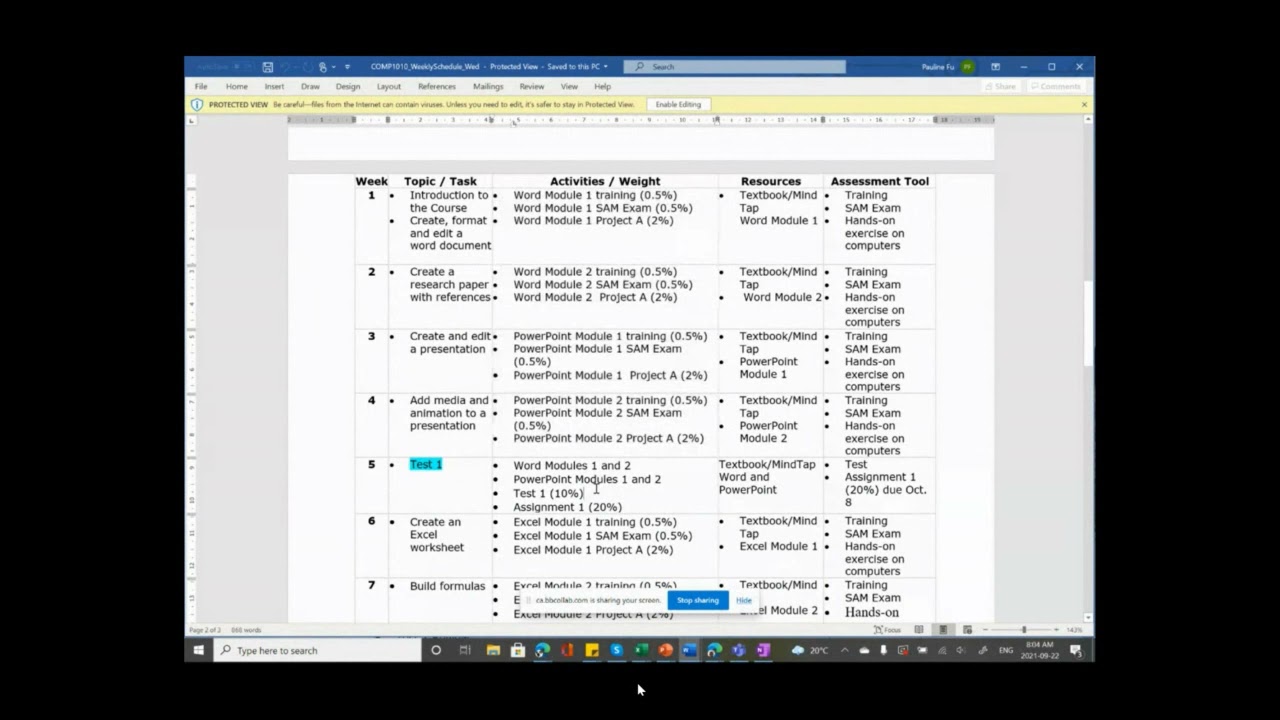This screenshot has width=1280, height=720.
Task: Click the Type here to search box
Action: click(317, 650)
